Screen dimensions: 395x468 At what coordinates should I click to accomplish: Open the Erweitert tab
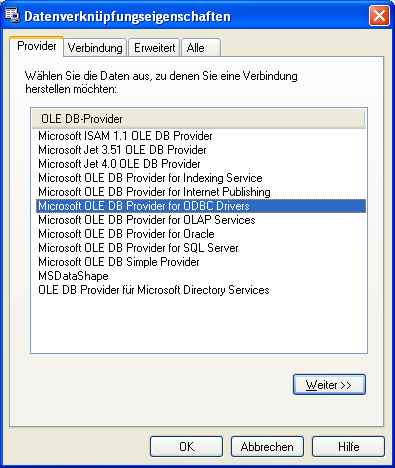(154, 48)
